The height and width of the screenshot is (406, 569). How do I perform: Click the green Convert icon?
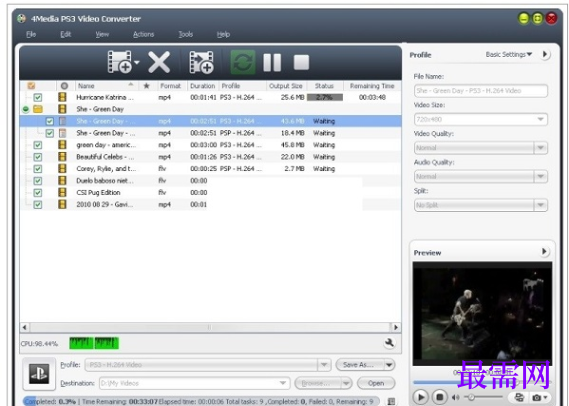[243, 62]
